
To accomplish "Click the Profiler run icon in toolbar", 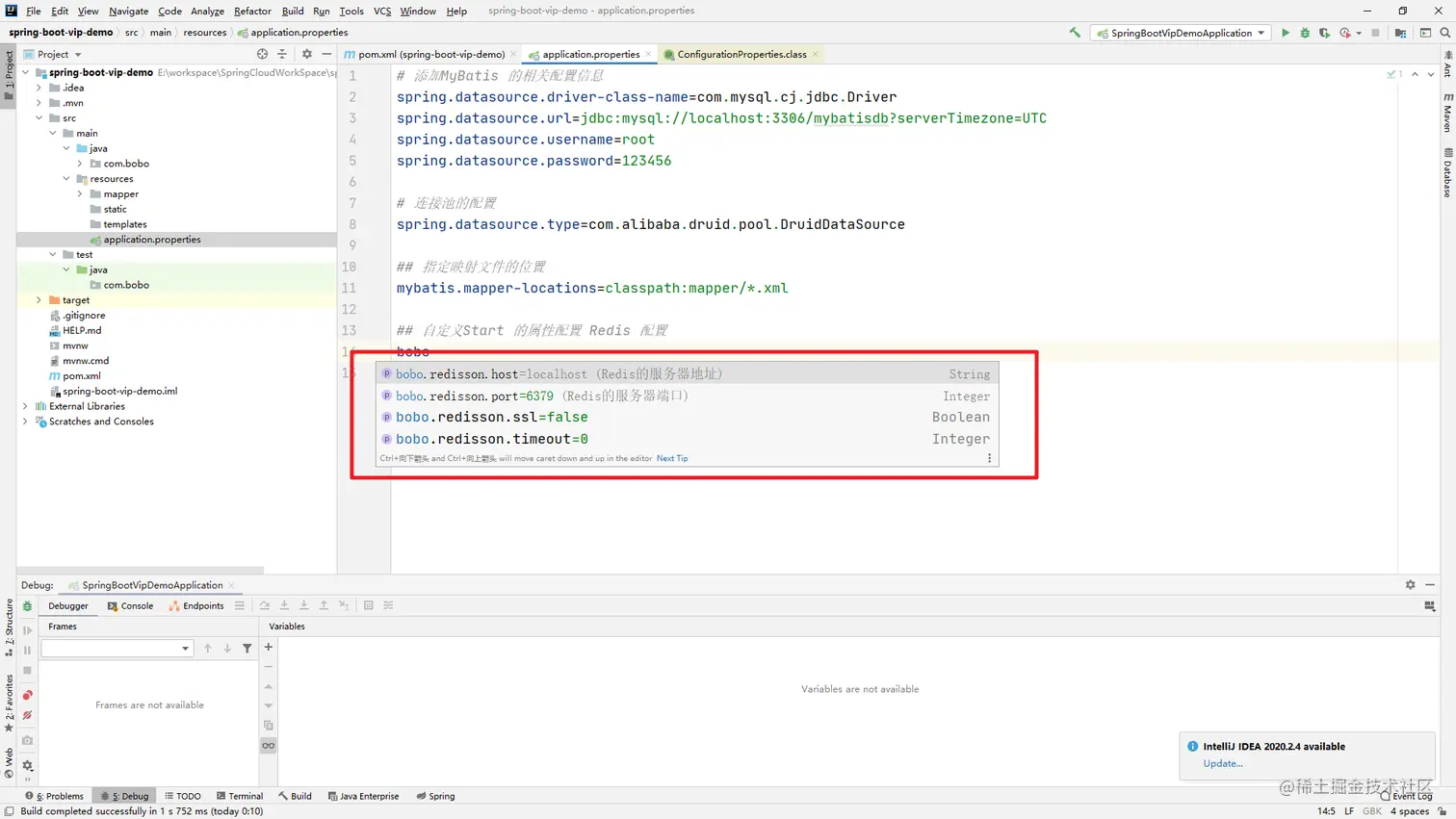I will pos(1345,33).
